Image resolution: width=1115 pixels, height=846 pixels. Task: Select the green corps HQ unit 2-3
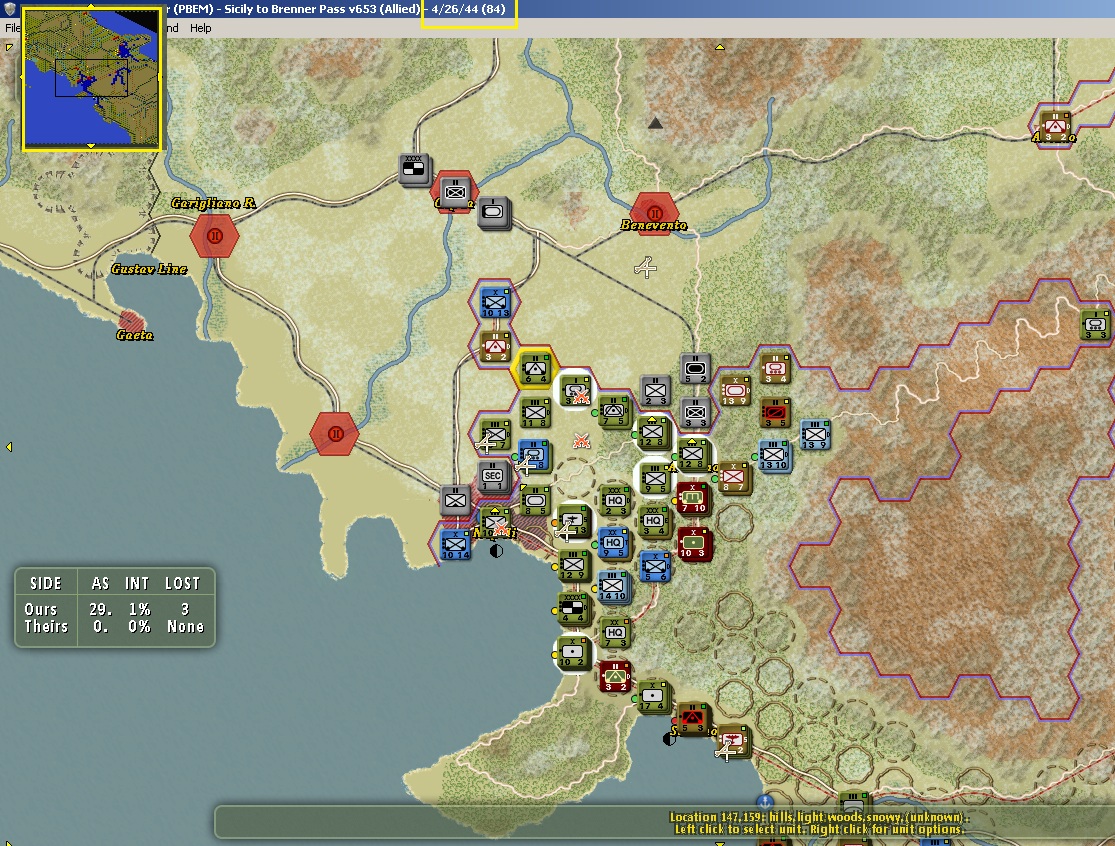(615, 500)
